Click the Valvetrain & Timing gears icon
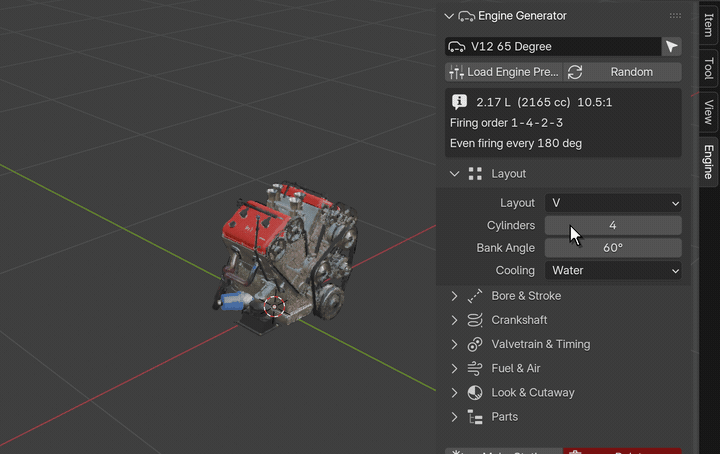720x454 pixels. click(x=475, y=344)
